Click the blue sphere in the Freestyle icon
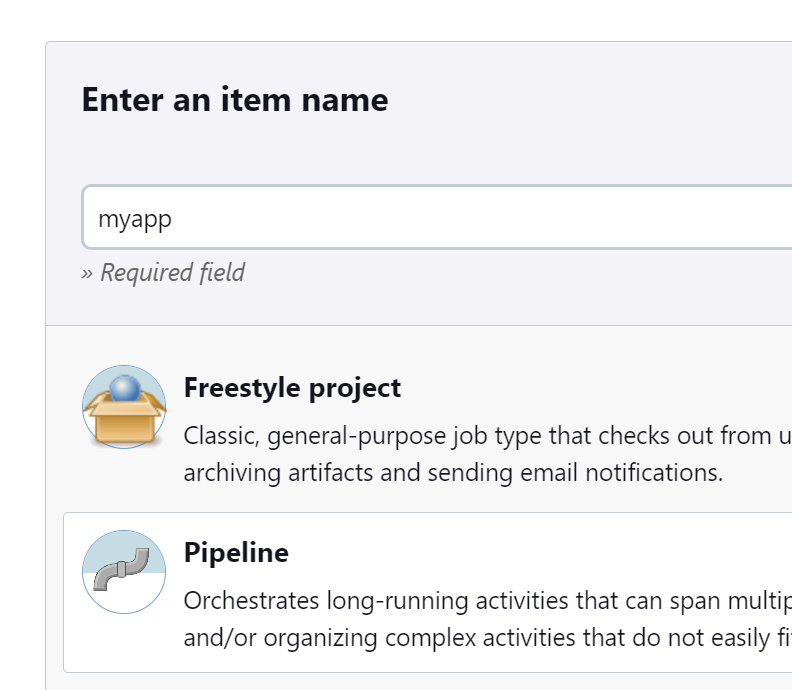Image resolution: width=792 pixels, height=690 pixels. tap(124, 388)
